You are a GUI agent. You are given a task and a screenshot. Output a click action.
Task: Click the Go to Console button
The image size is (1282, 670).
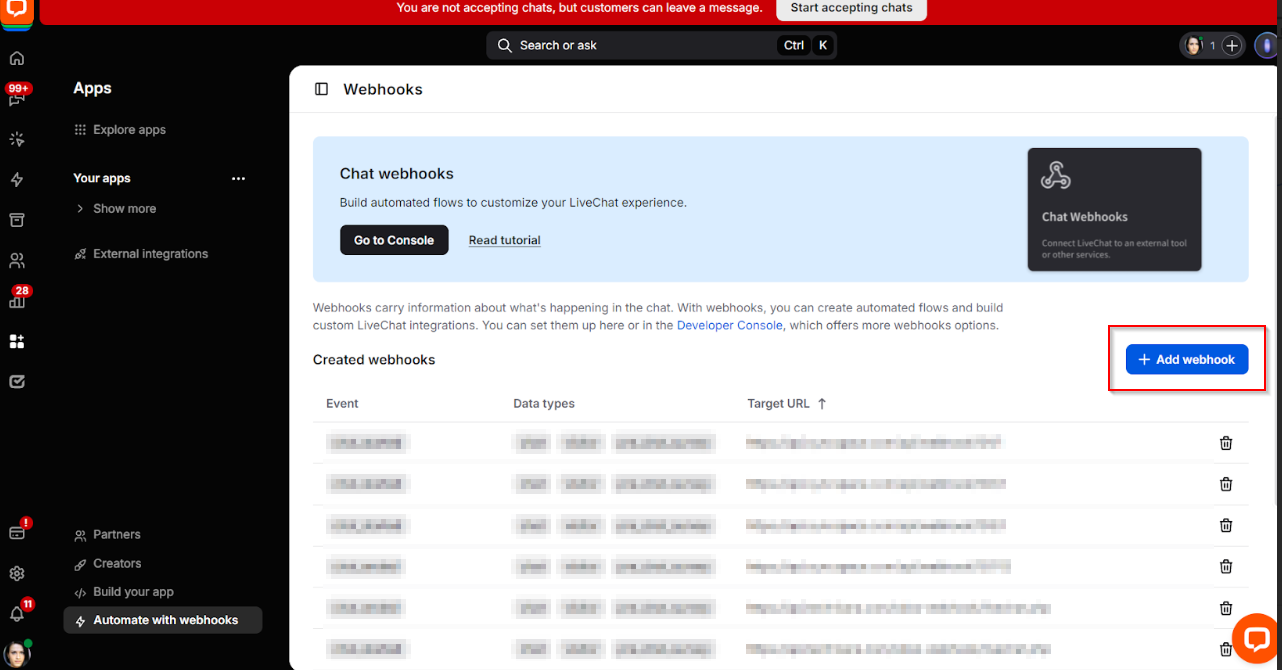click(x=394, y=240)
